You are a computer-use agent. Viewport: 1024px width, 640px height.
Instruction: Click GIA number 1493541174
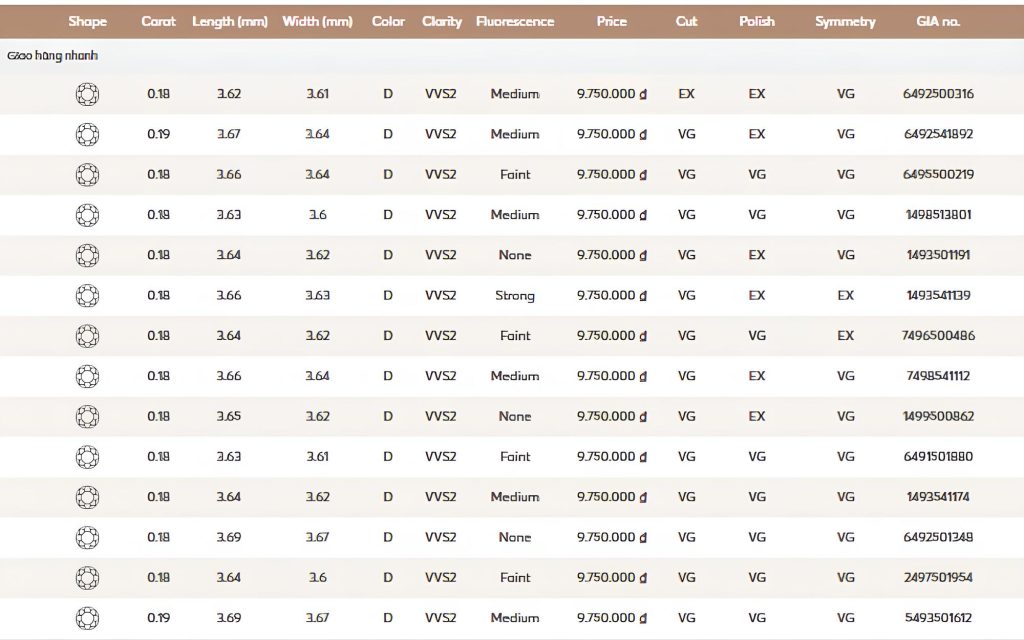coord(938,498)
